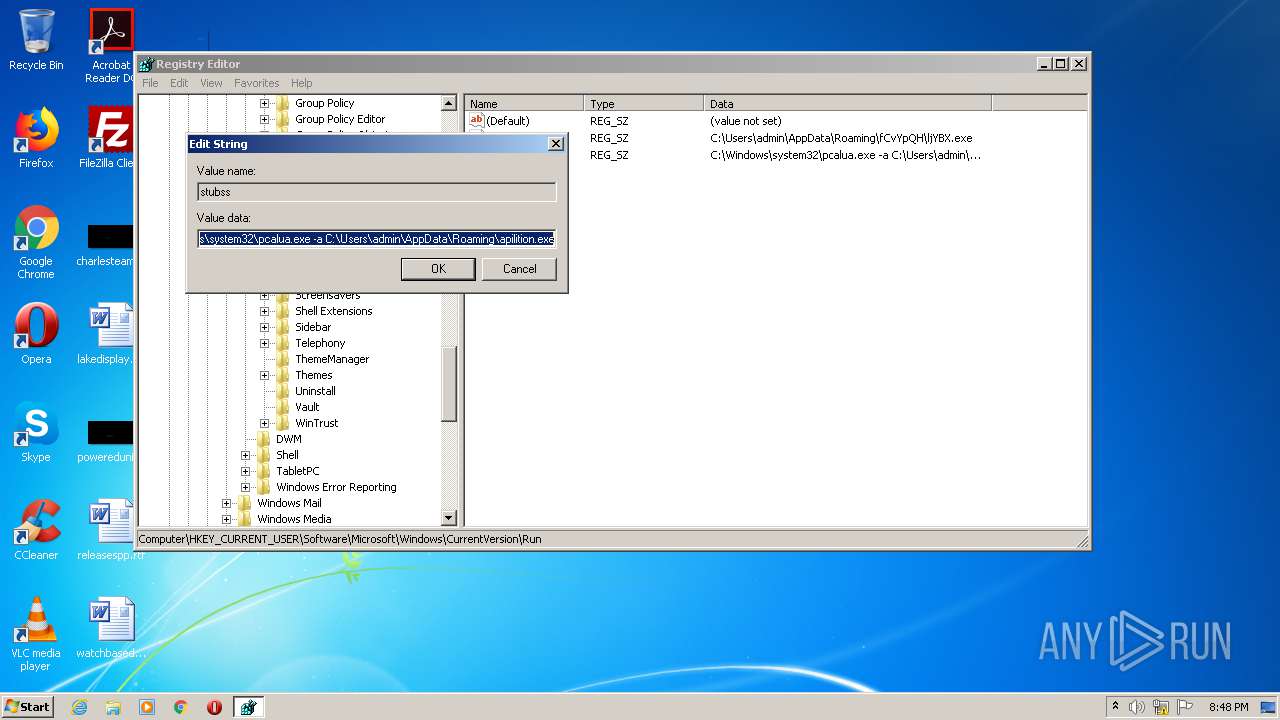Open Windows Explorer taskbar icon
The height and width of the screenshot is (720, 1280).
(x=113, y=707)
